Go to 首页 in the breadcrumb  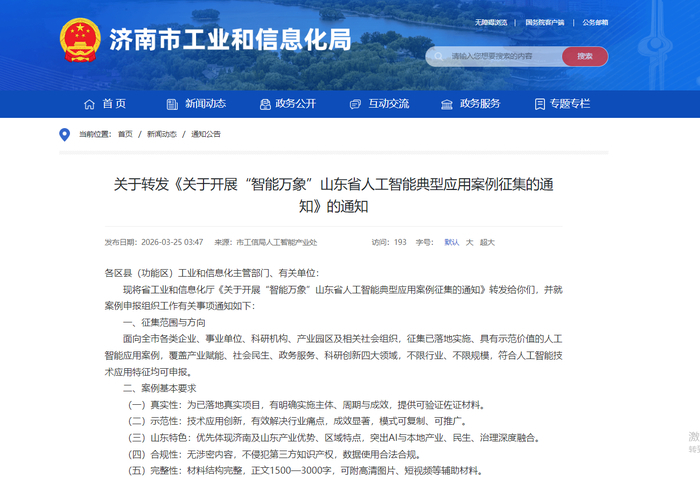[125, 134]
